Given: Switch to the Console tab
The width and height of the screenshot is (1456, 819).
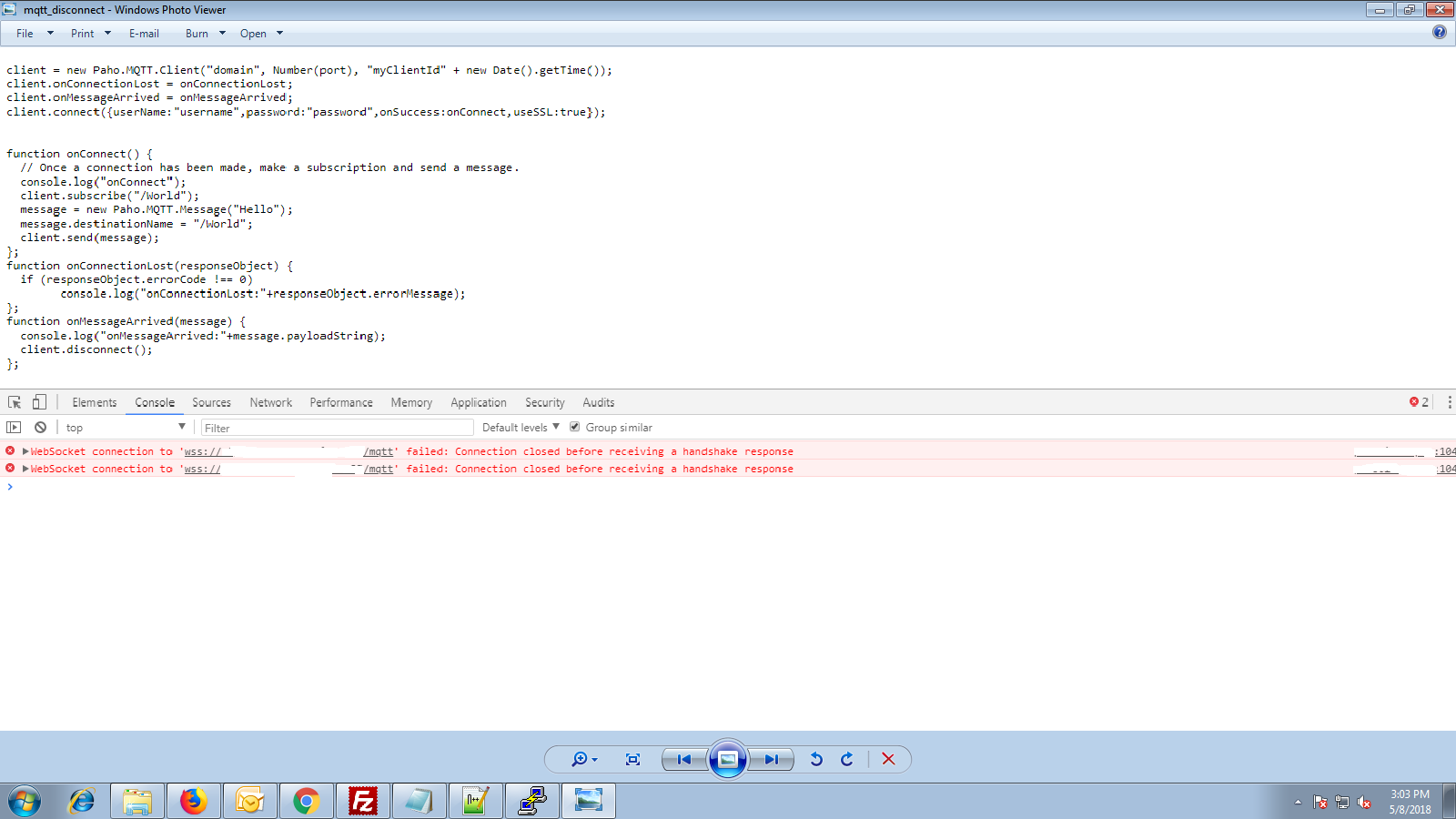Looking at the screenshot, I should coord(155,402).
